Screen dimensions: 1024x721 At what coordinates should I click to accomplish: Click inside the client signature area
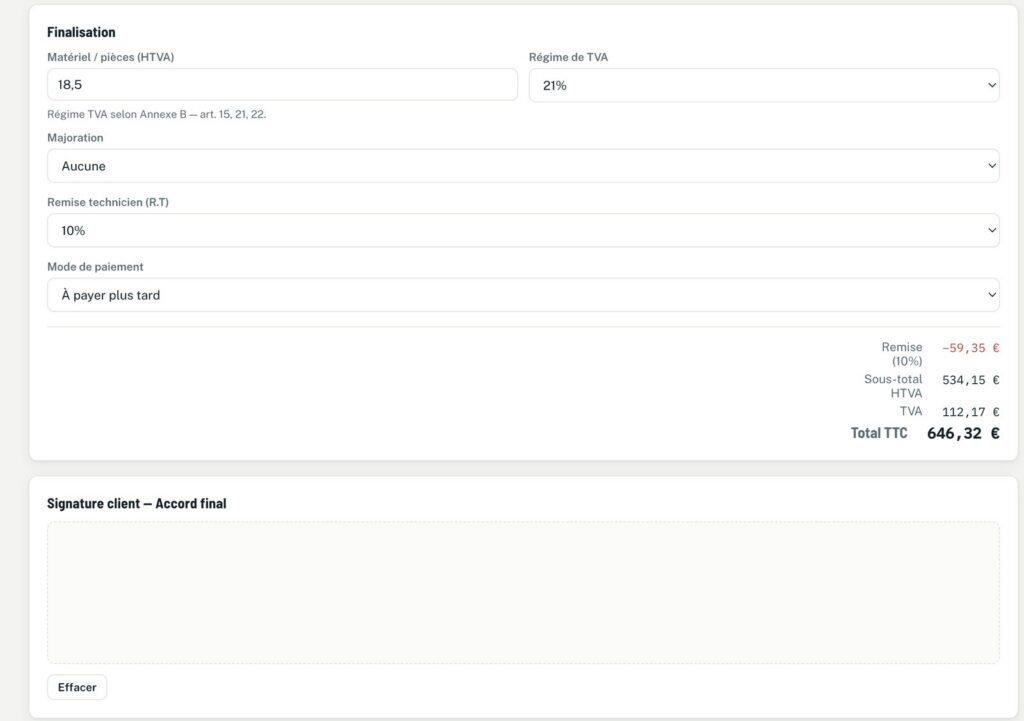[x=523, y=593]
